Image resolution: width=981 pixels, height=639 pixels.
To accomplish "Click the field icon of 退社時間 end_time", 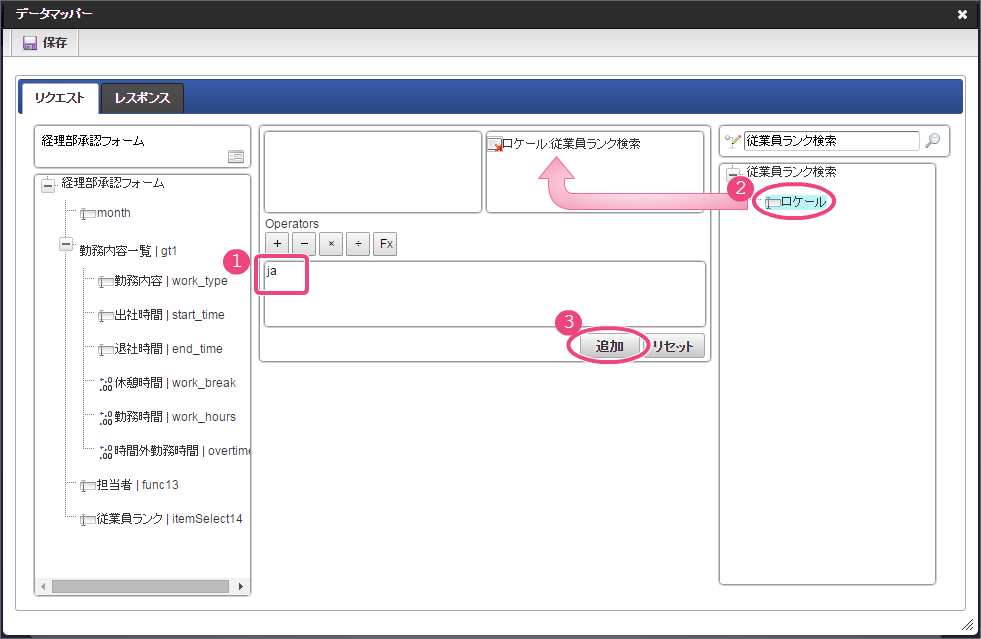I will 105,349.
